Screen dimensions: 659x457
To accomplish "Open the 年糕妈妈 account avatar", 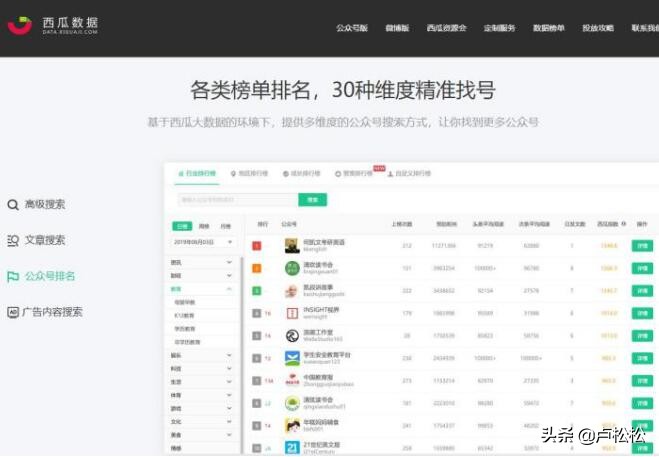I will (x=292, y=425).
